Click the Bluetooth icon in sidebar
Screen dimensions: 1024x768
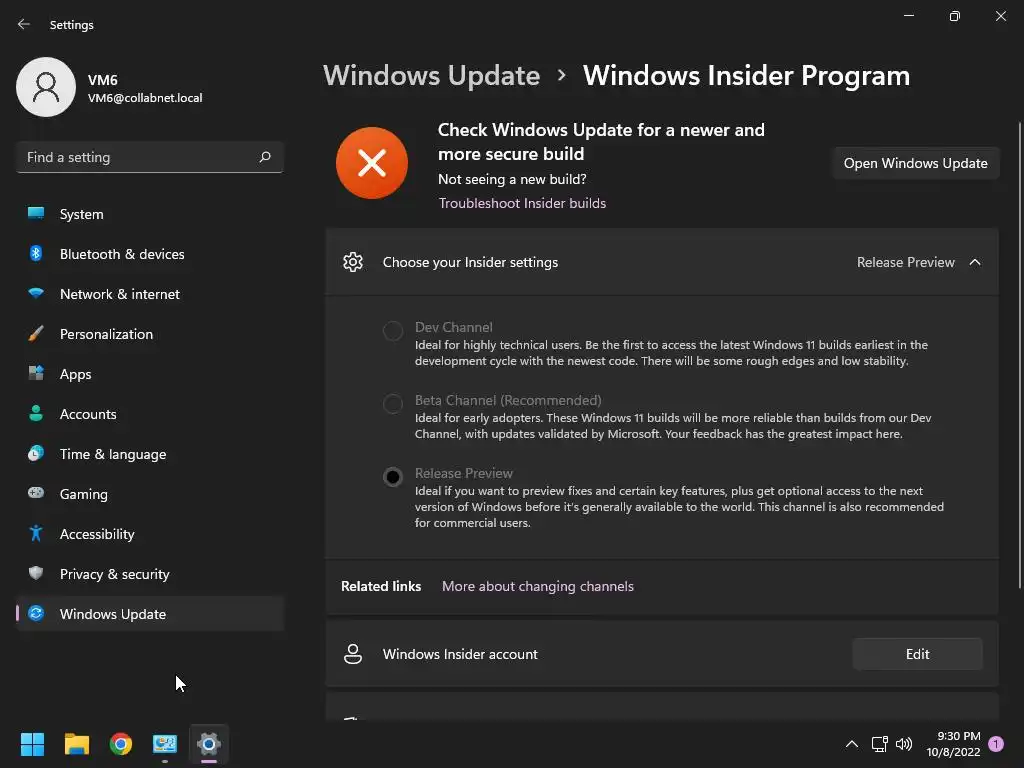click(x=36, y=253)
